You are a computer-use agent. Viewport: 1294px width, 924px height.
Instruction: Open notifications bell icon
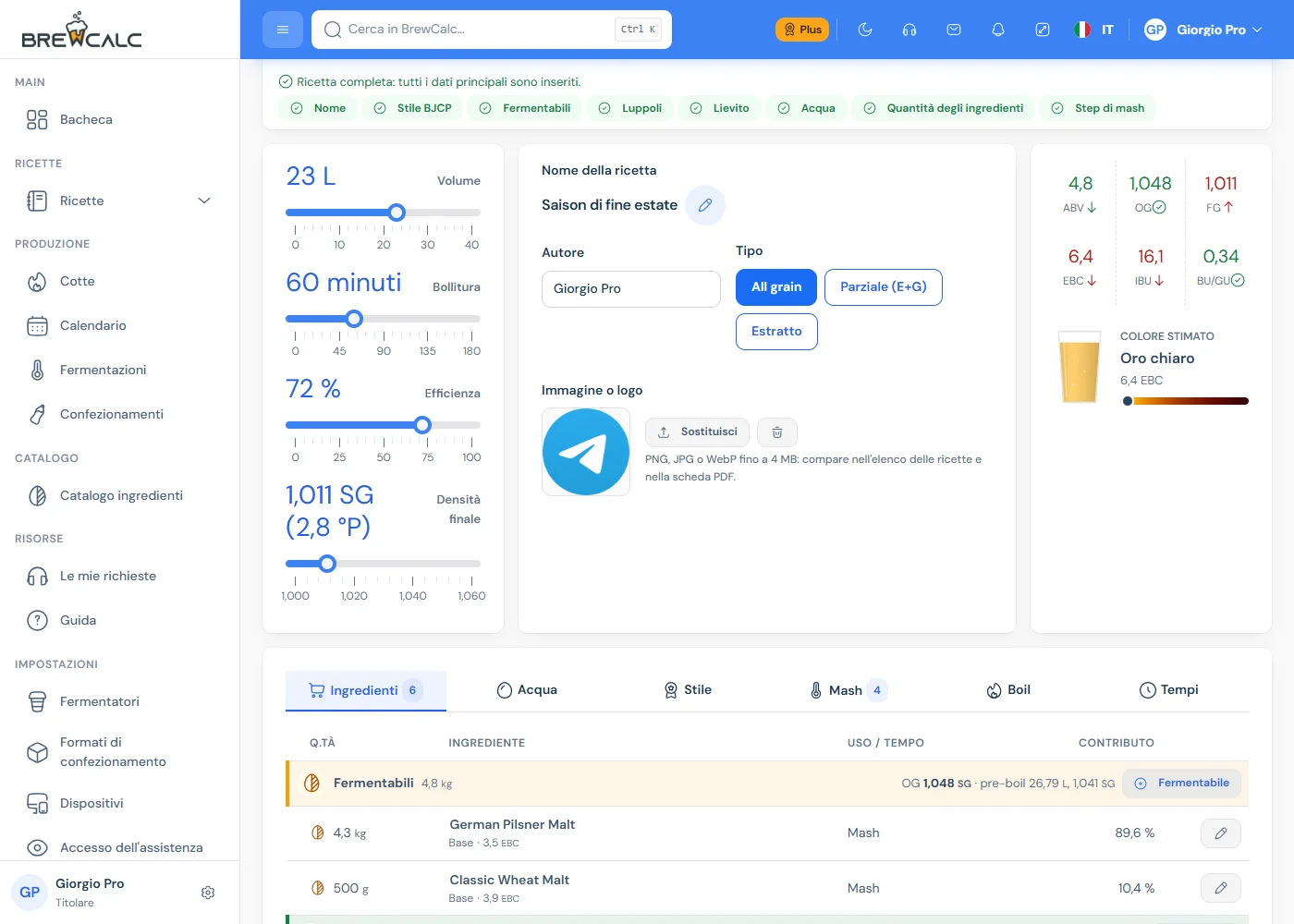click(998, 30)
